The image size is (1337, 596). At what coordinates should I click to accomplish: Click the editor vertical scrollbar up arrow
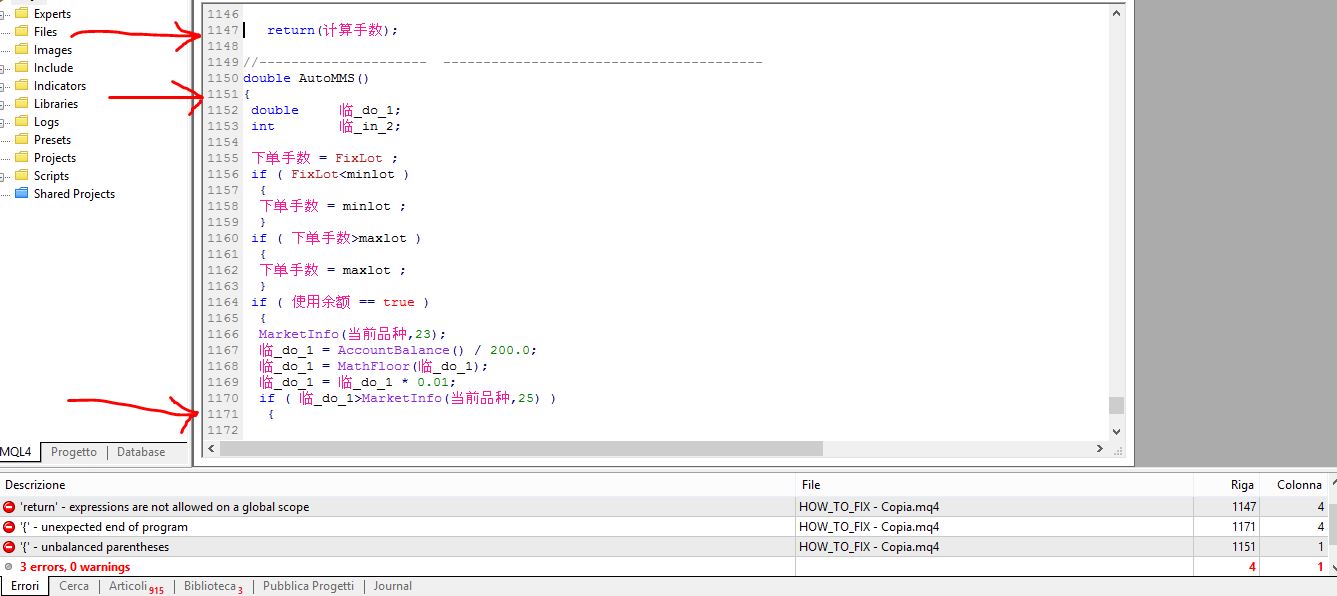tap(1117, 11)
